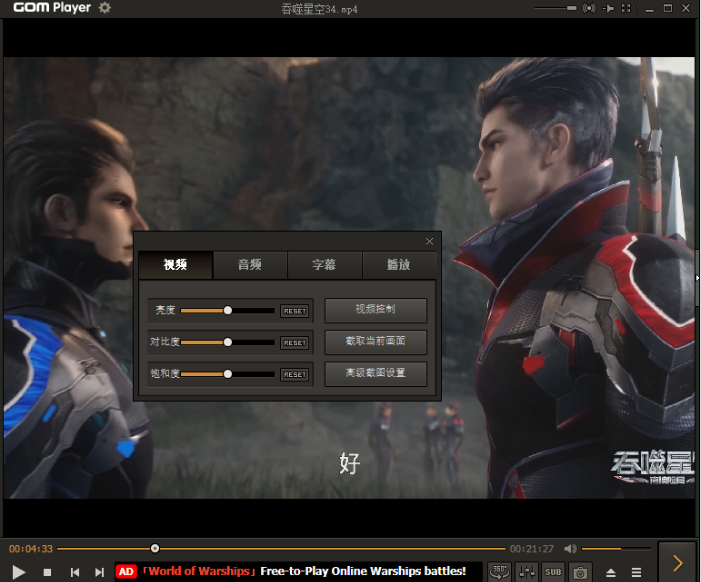The width and height of the screenshot is (701, 582).
Task: Reset the 亮度 brightness value
Action: pos(295,311)
